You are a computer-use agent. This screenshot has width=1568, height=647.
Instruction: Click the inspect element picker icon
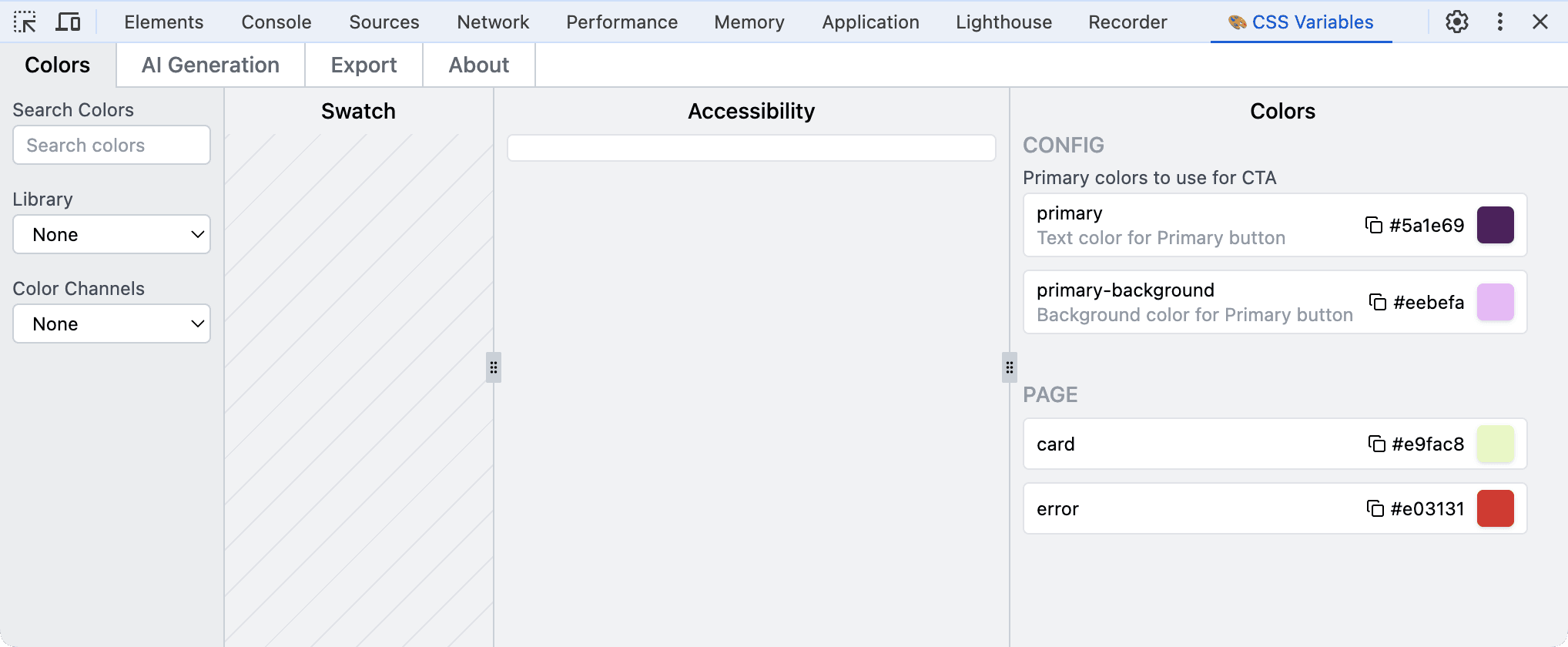pos(25,22)
